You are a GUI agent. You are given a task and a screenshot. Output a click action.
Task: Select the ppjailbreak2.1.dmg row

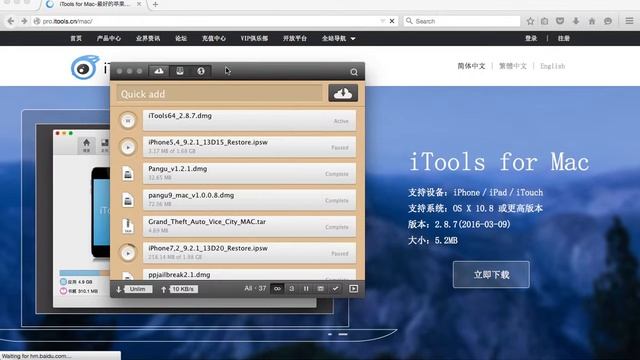tap(249, 275)
